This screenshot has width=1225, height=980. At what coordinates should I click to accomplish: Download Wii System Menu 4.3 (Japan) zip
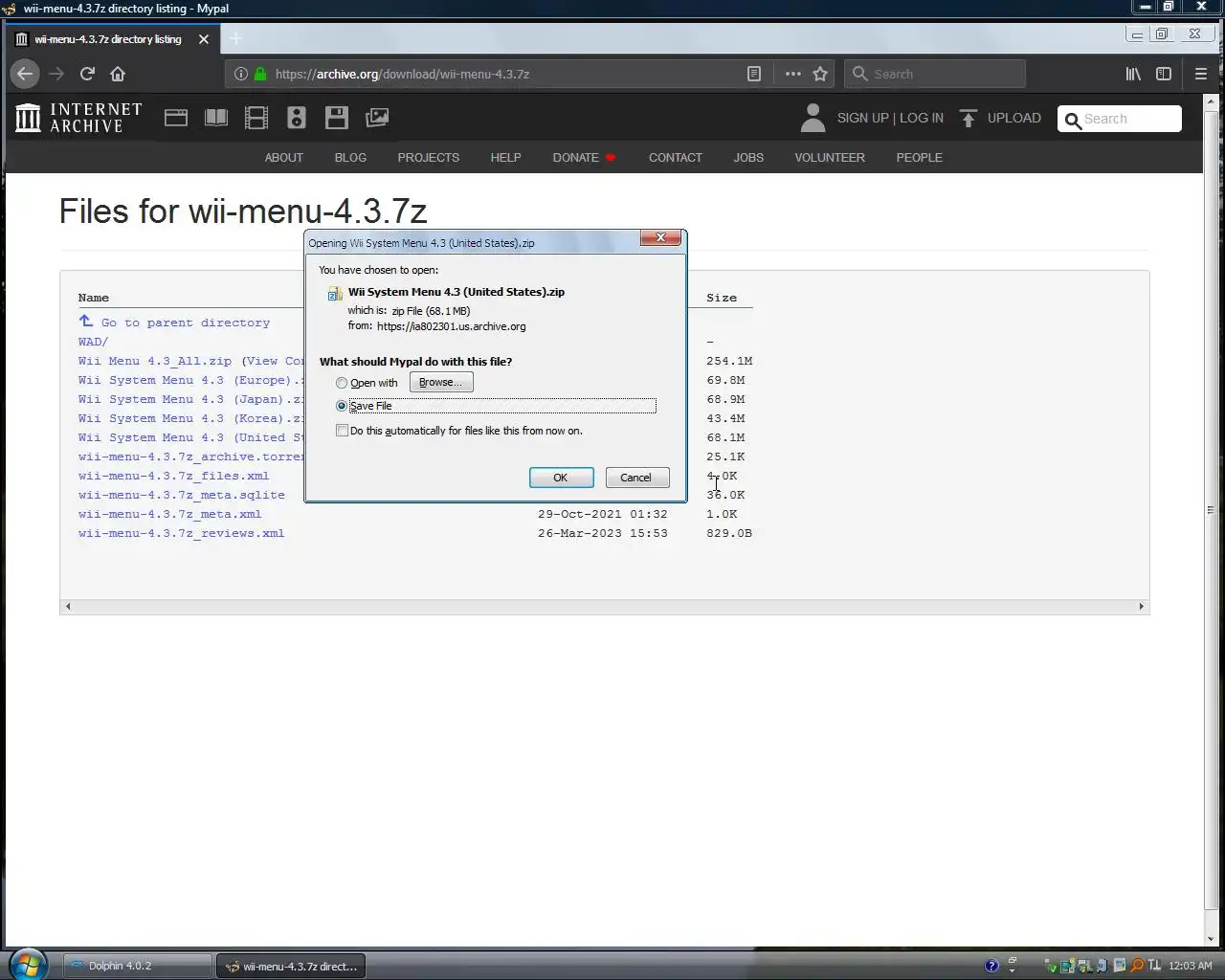[190, 399]
